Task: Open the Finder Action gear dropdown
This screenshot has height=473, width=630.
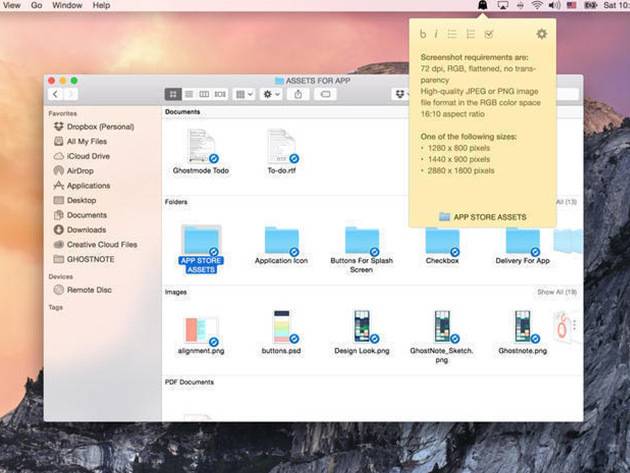Action: pos(271,94)
